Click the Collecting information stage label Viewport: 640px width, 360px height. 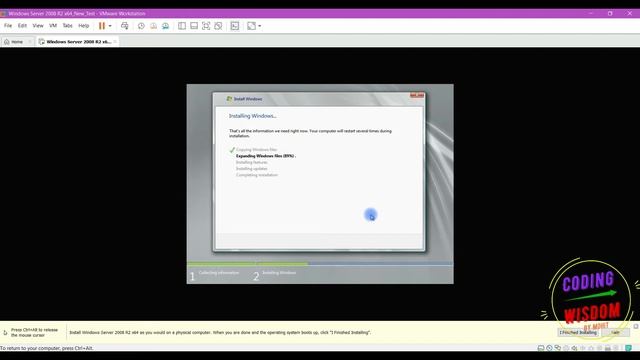[x=219, y=273]
